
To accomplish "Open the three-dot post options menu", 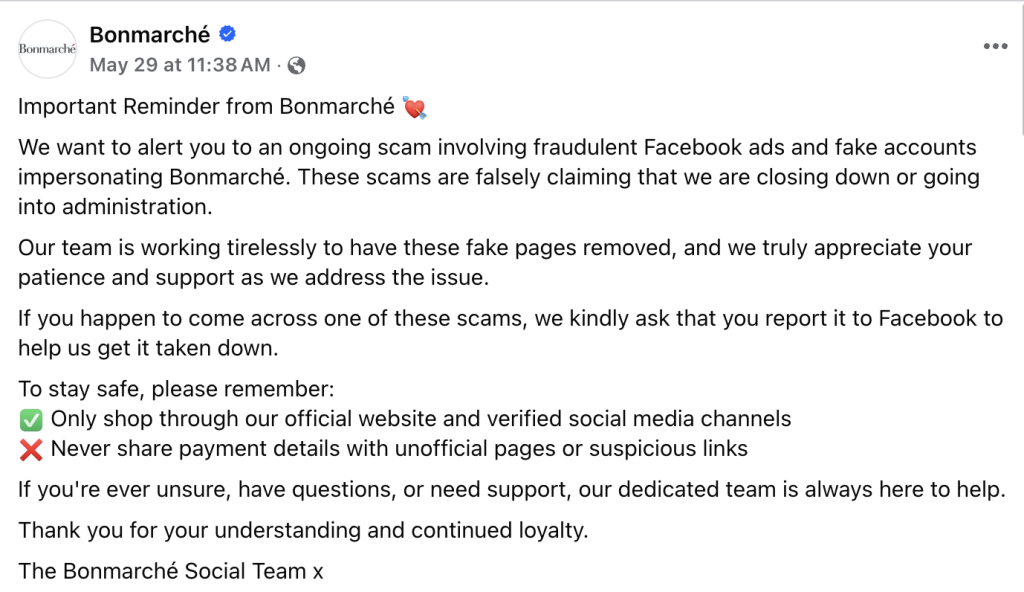I will coord(995,46).
